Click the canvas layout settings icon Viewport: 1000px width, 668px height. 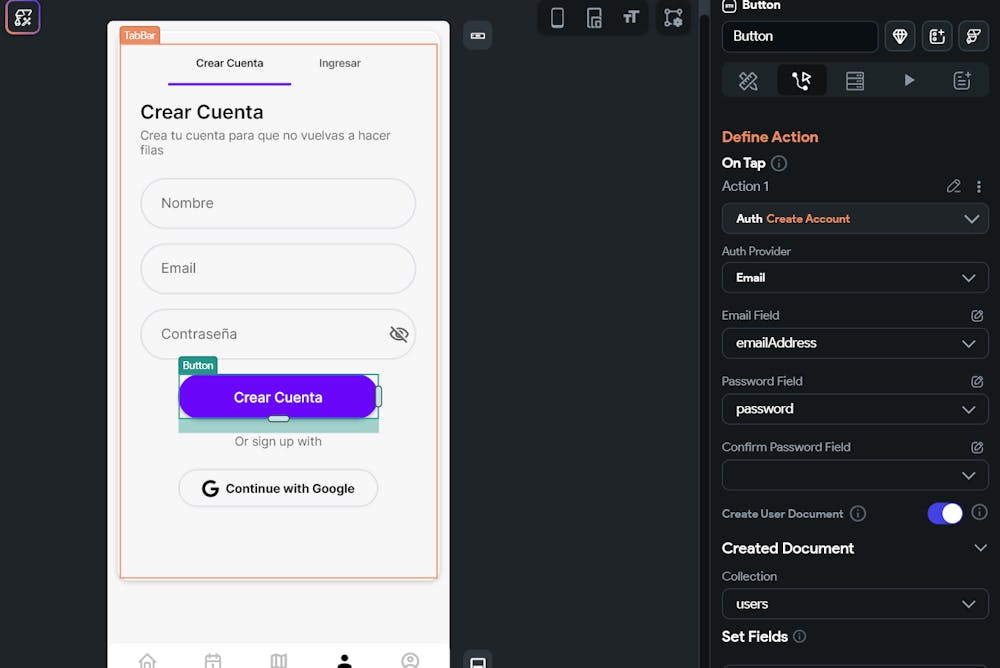tap(673, 18)
